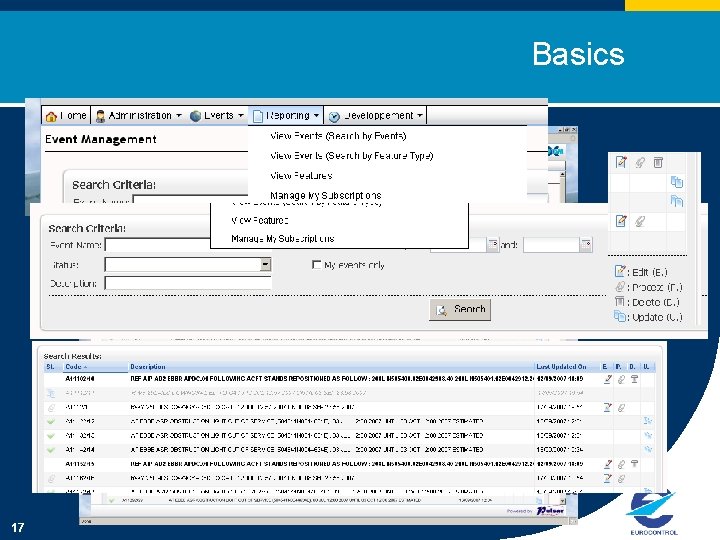720x540 pixels.
Task: Expand the Developpement menu arrow
Action: 420,116
